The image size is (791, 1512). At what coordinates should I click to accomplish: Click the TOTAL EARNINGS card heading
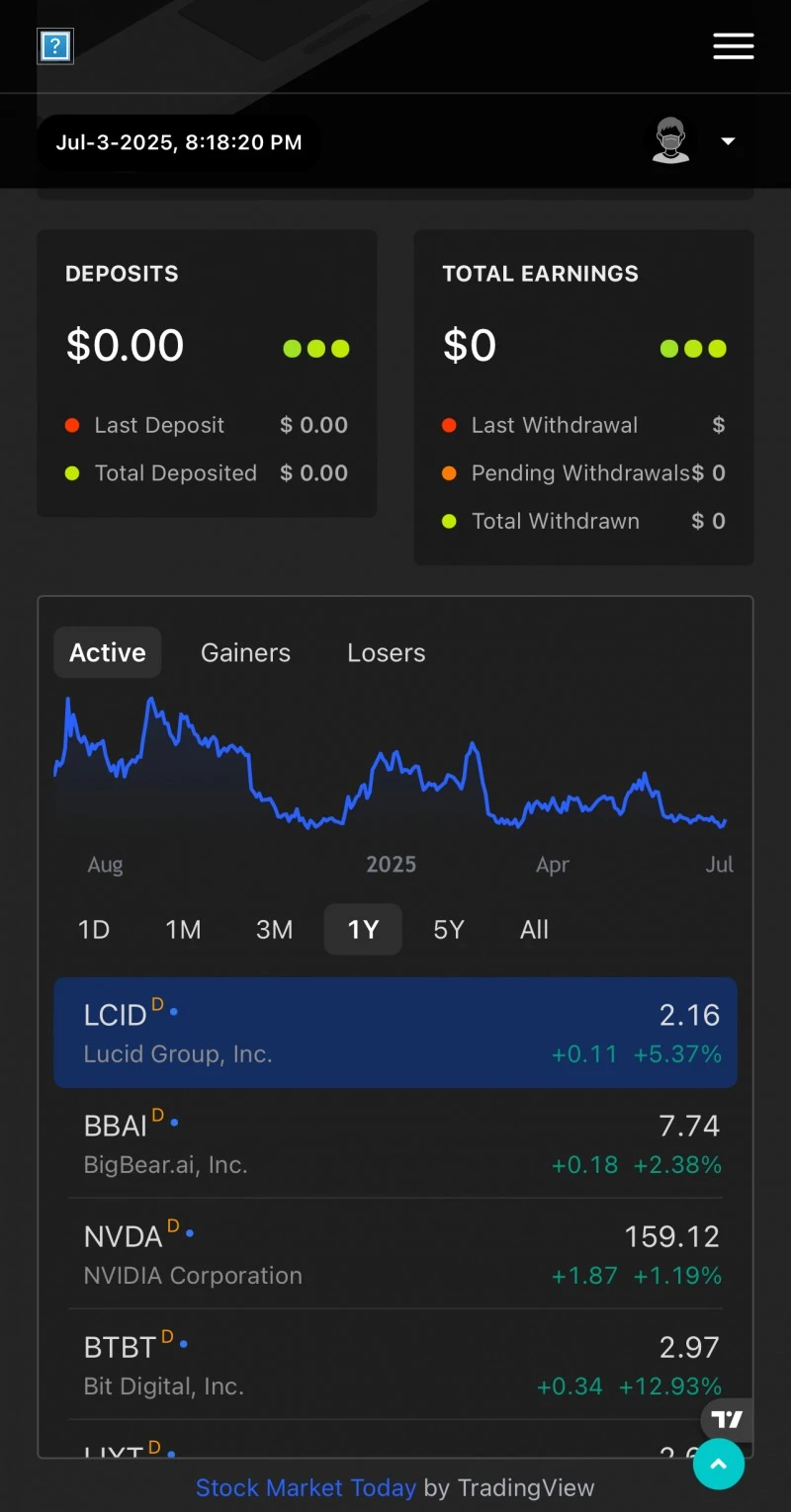(x=540, y=274)
